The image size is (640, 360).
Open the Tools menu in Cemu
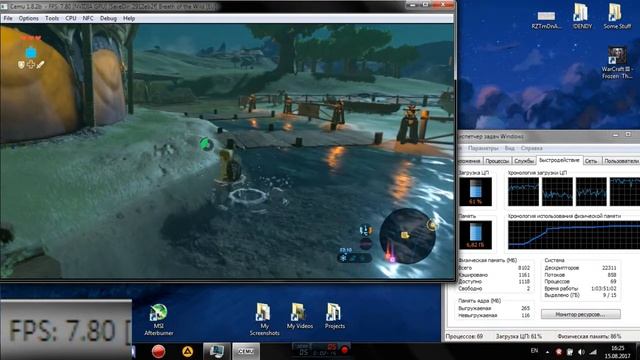[52, 18]
